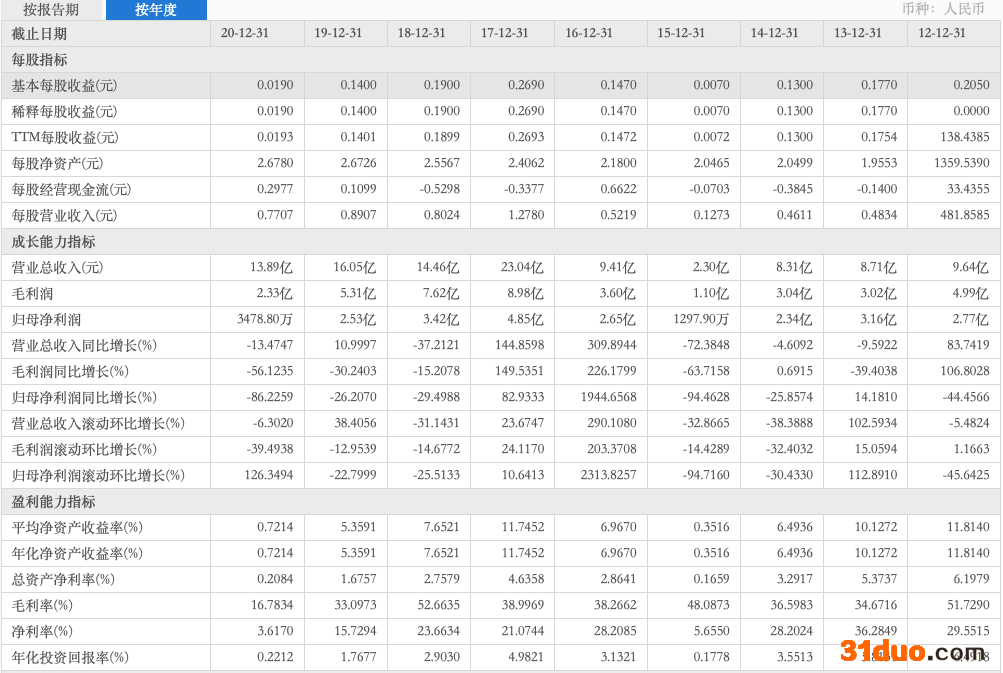Switch to the 按报告期 tab
The image size is (1003, 673).
tap(52, 10)
